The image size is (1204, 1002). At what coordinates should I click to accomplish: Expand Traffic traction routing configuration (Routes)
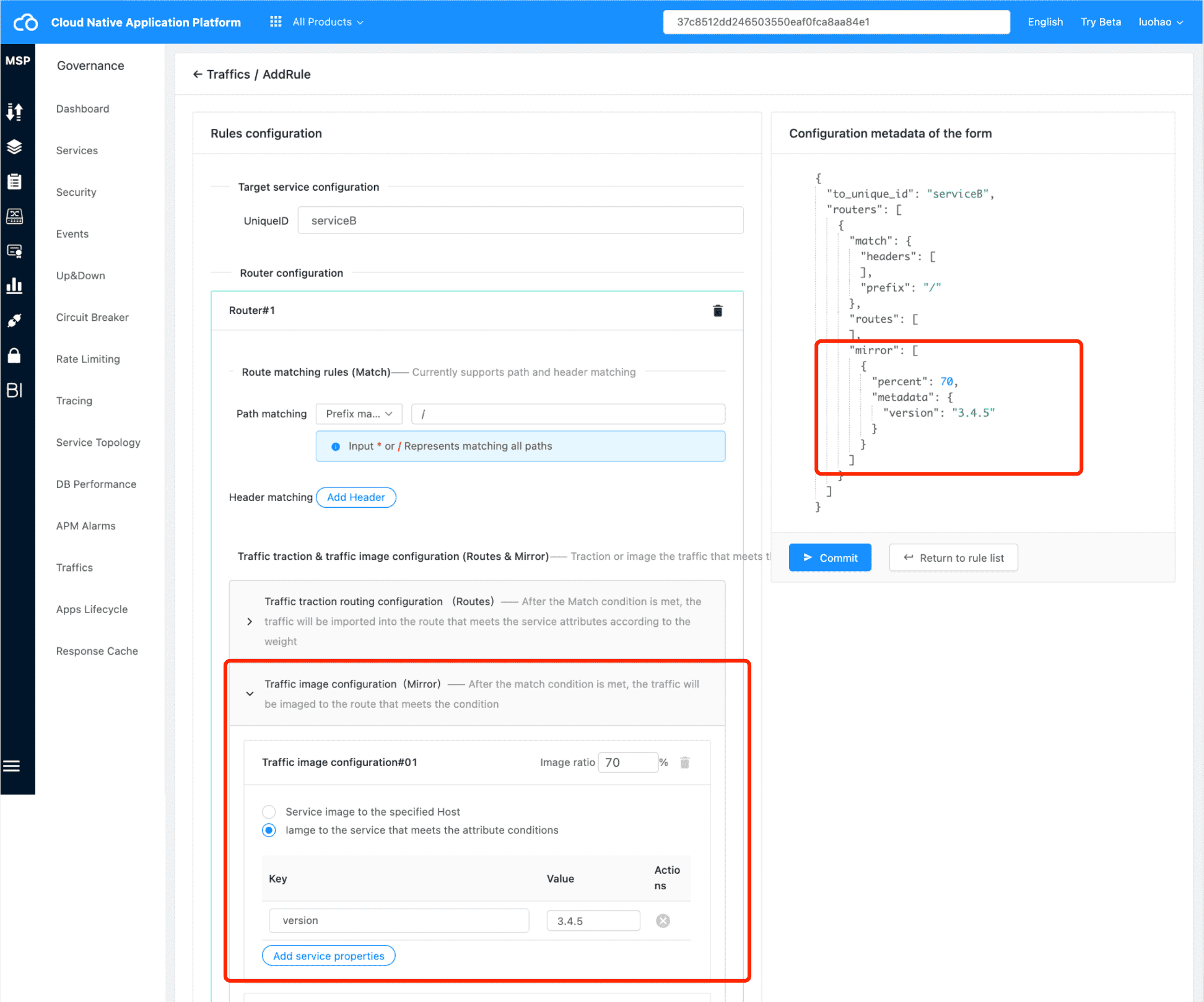pyautogui.click(x=250, y=621)
